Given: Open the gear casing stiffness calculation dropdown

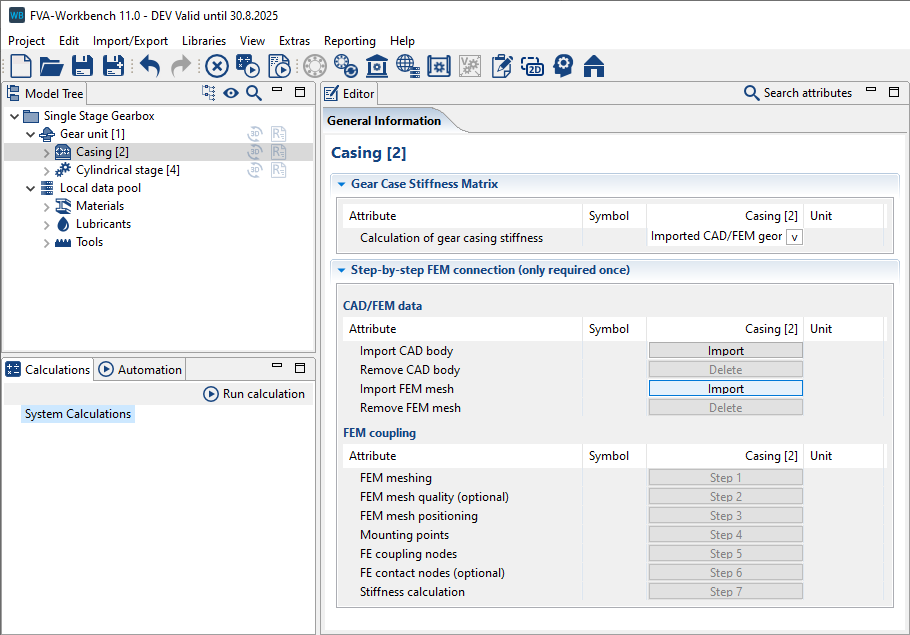Looking at the screenshot, I should click(x=794, y=237).
